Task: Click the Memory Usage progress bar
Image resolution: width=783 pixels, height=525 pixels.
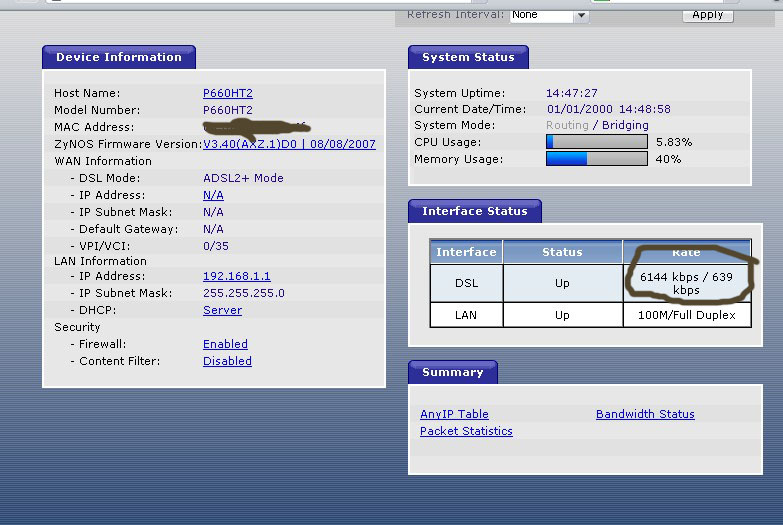Action: pos(596,159)
